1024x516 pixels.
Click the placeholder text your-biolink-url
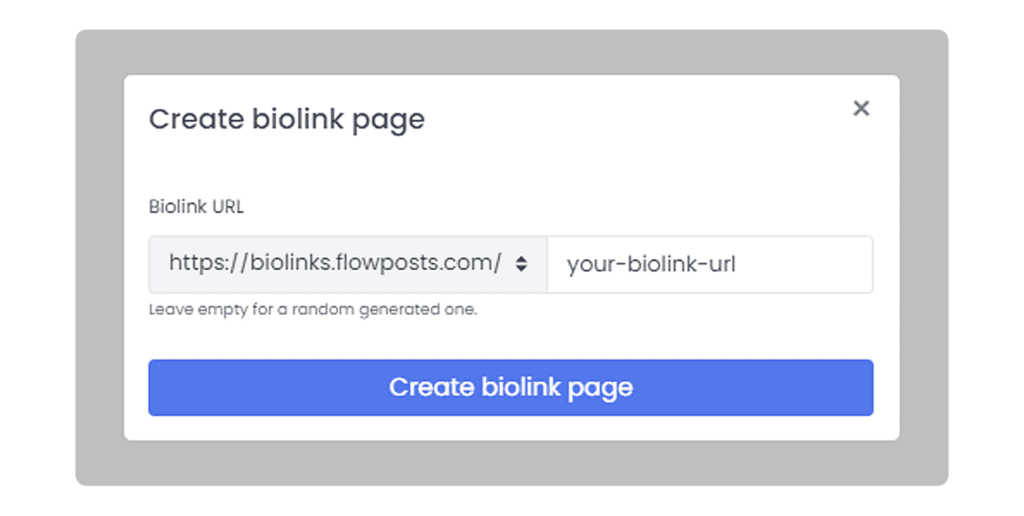click(x=651, y=265)
